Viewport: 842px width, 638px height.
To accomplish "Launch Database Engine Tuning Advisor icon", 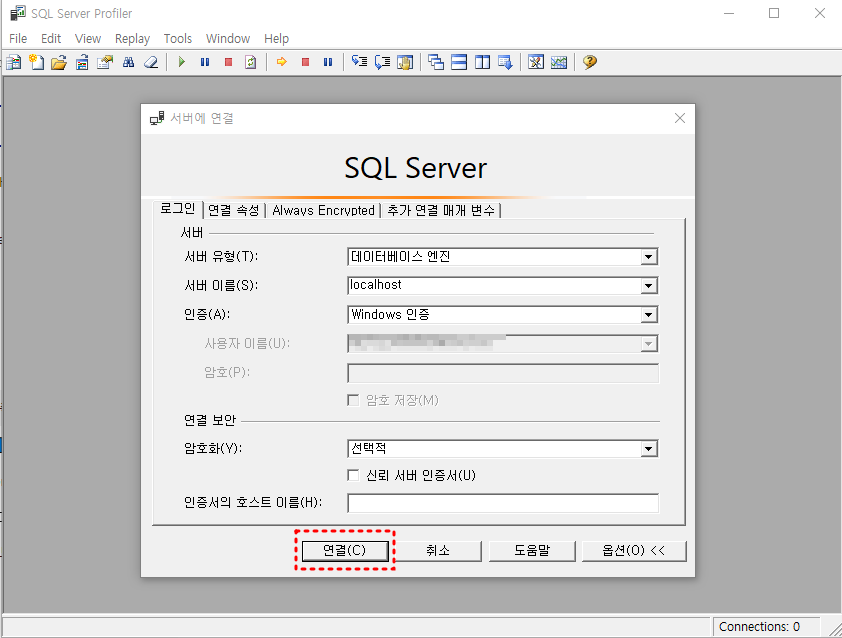I will coord(536,62).
